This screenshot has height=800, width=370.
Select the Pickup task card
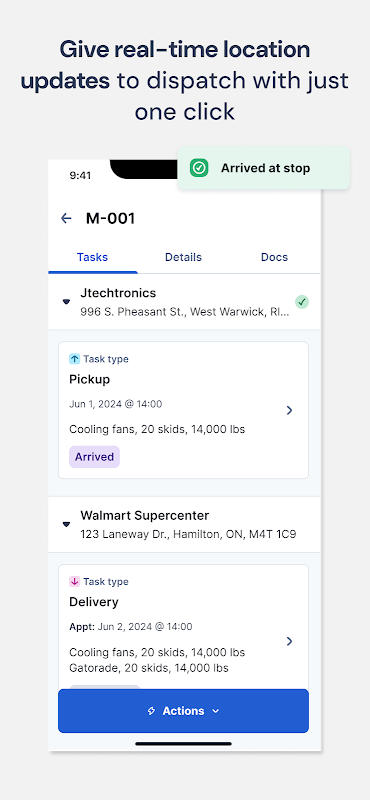(183, 410)
